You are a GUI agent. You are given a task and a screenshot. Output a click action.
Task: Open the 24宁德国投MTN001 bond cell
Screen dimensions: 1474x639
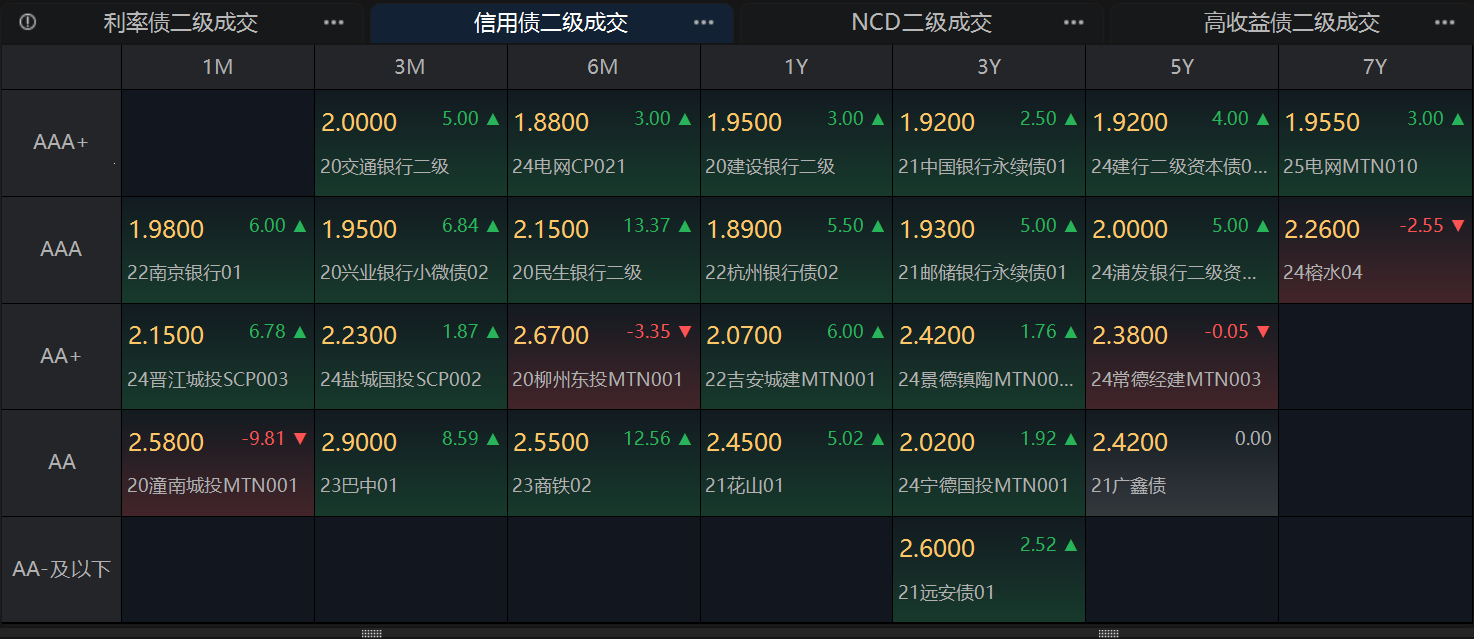point(989,463)
